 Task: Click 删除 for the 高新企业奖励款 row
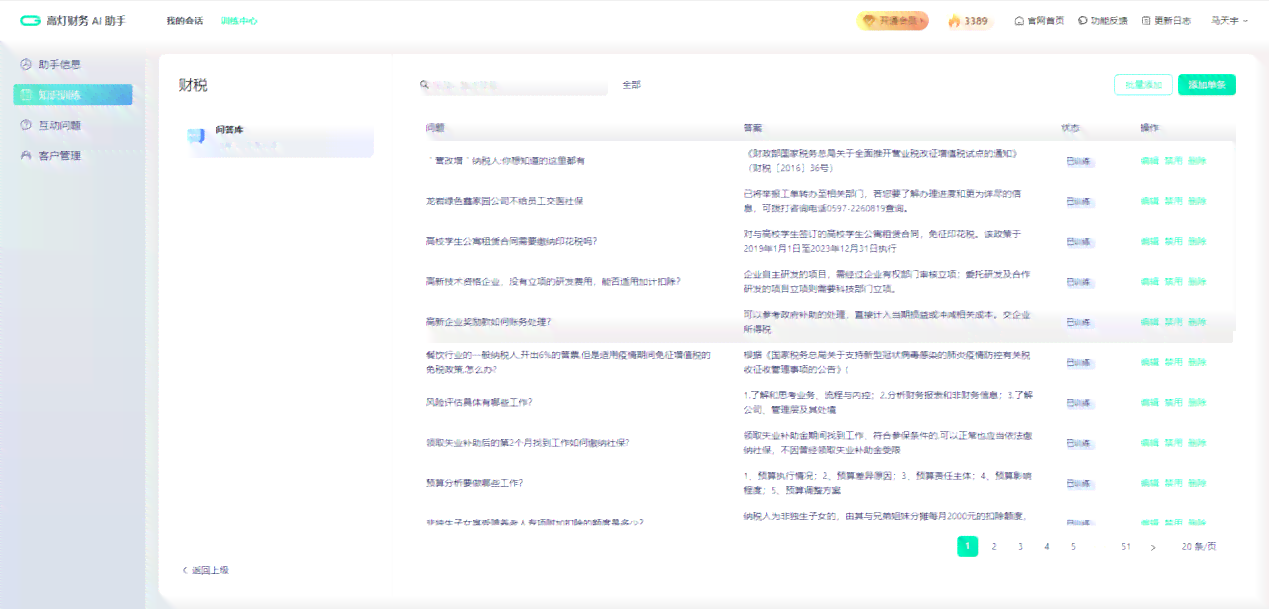[1197, 322]
